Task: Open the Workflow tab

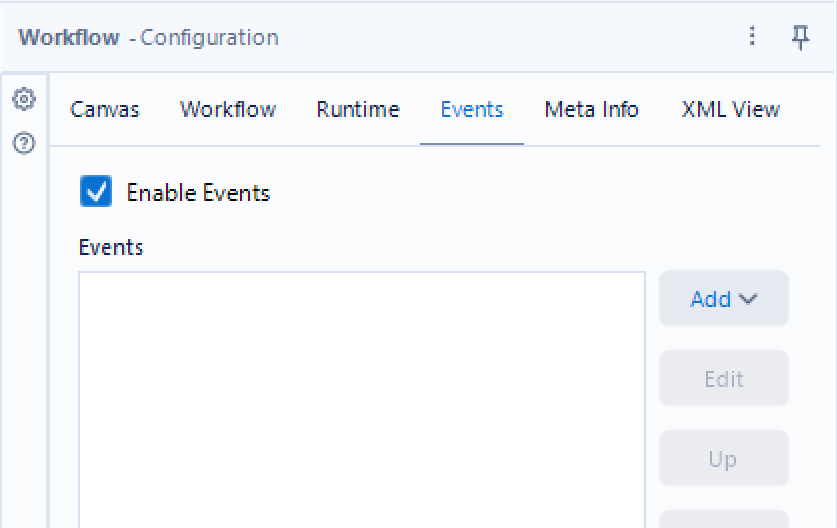Action: pyautogui.click(x=228, y=110)
